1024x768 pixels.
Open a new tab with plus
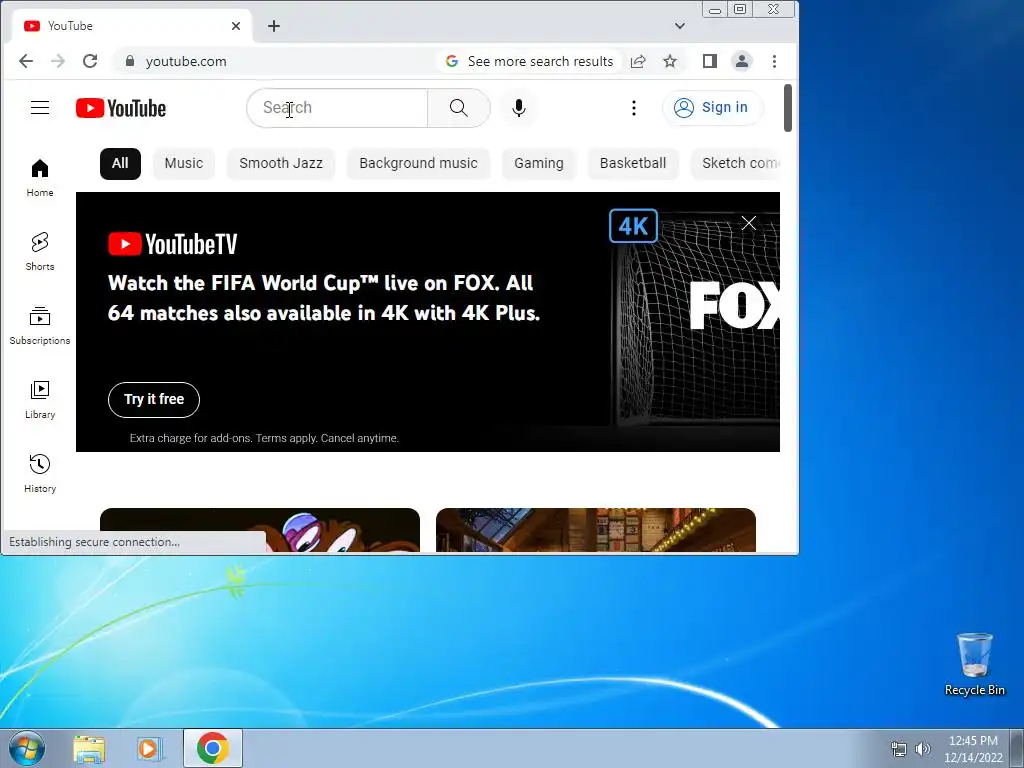(x=274, y=26)
